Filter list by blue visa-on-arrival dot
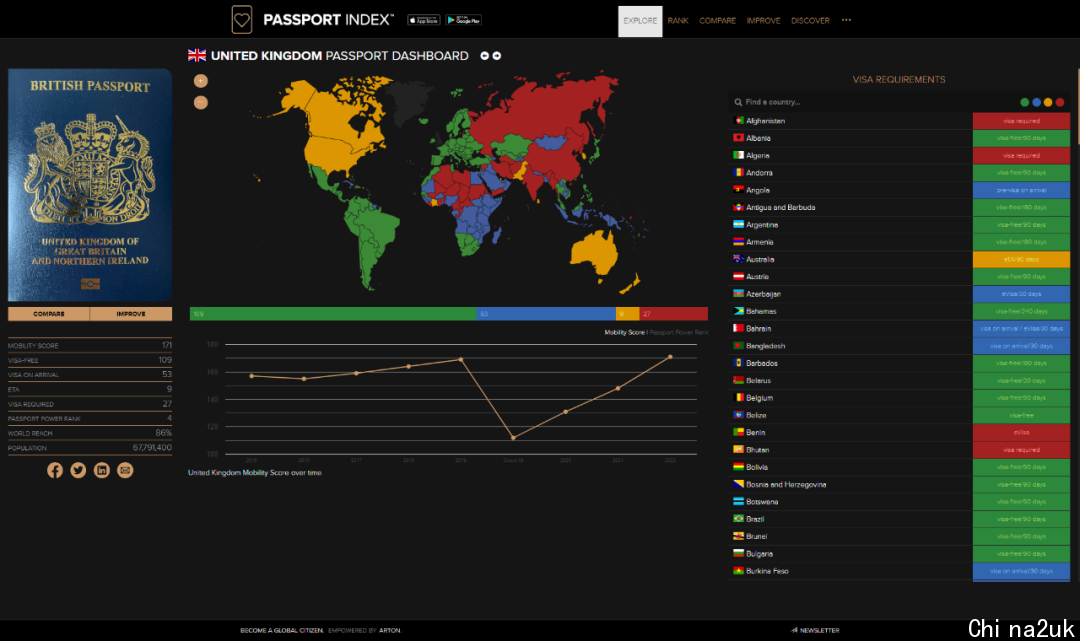Image resolution: width=1080 pixels, height=641 pixels. click(x=1037, y=102)
